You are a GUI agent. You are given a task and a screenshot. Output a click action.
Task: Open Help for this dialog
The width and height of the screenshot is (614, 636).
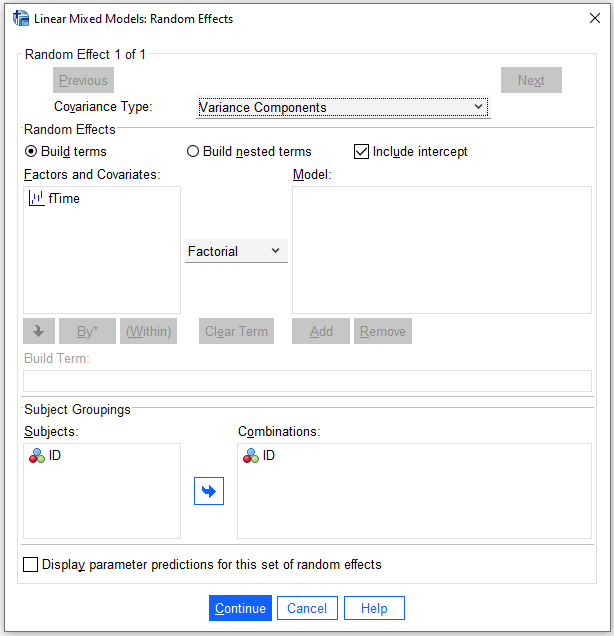click(374, 608)
